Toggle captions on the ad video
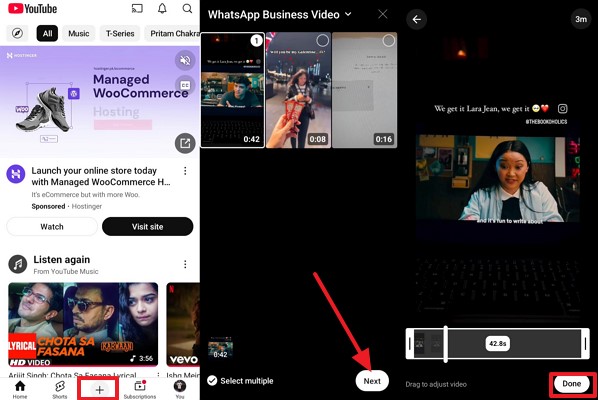Screen dimensions: 598x400 coord(185,85)
